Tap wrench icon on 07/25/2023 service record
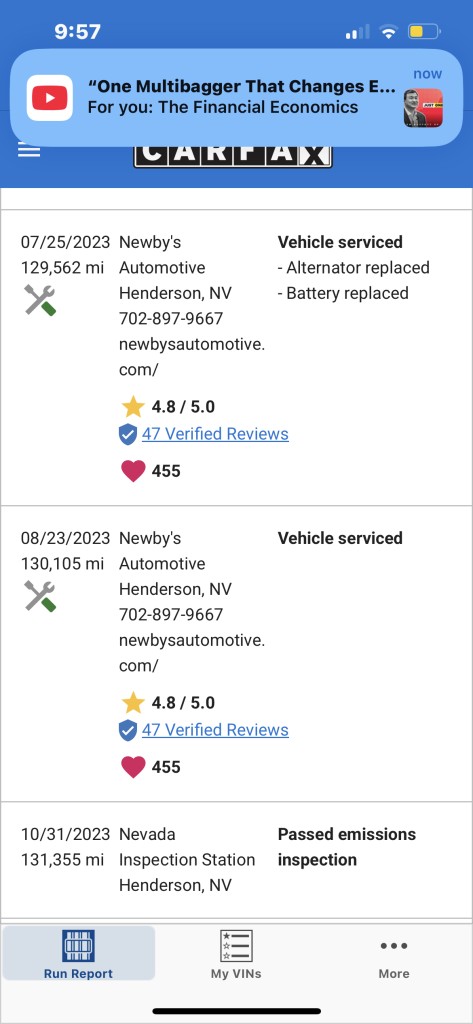Image resolution: width=473 pixels, height=1024 pixels. click(41, 300)
